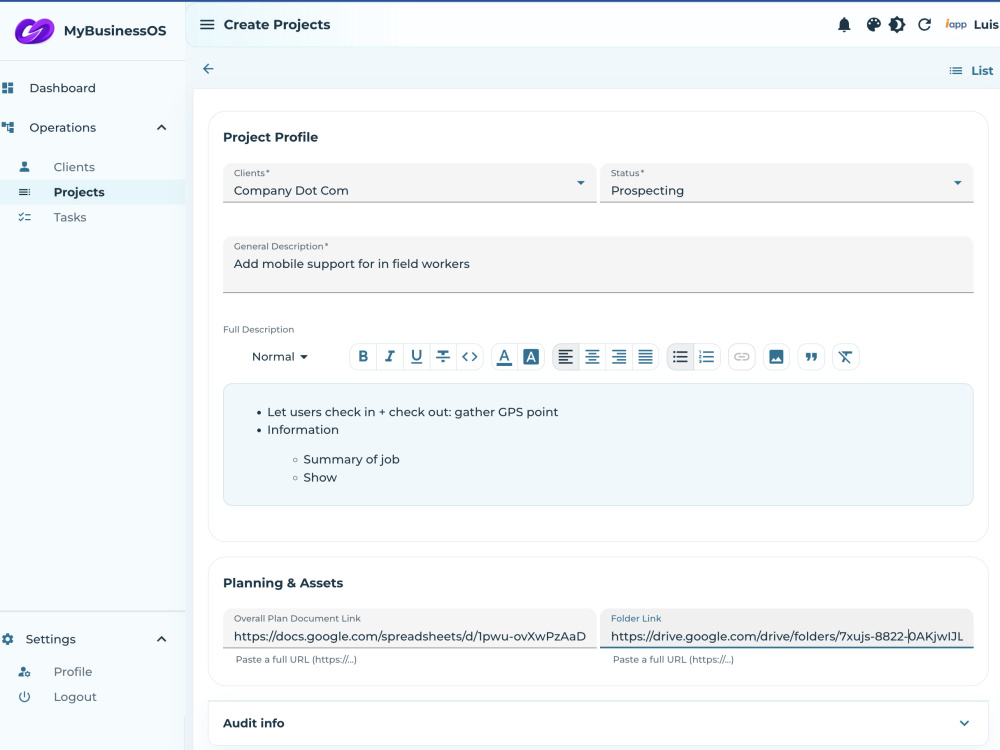
Task: Collapse the Settings section chevron
Action: (x=161, y=639)
